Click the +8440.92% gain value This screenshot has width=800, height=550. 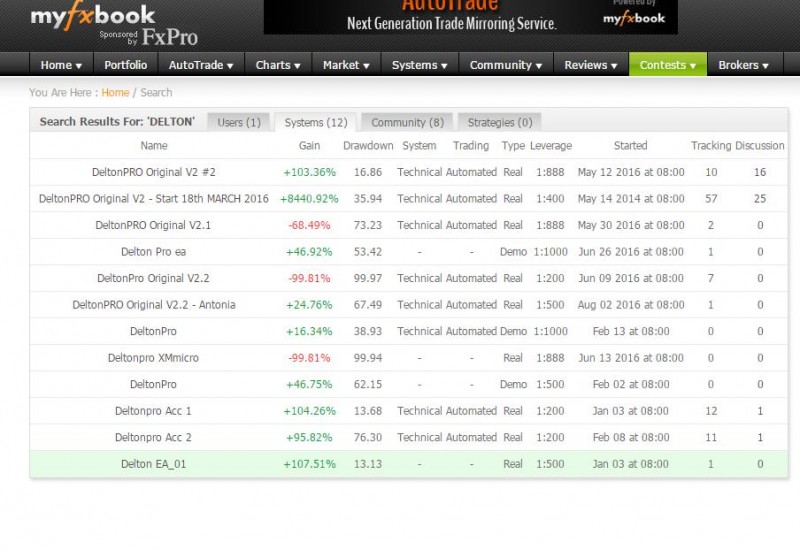coord(309,198)
